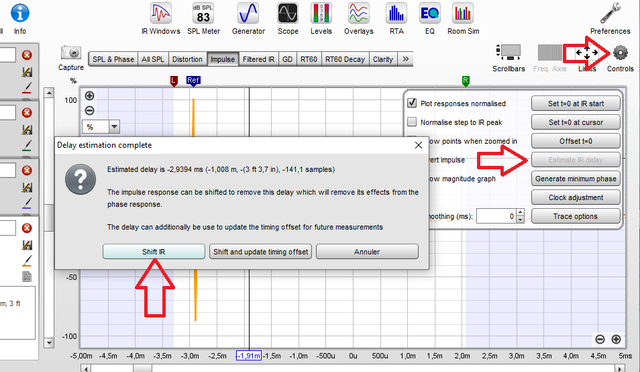Screen dimensions: 640x372
Task: Click the green trace colour pen icon
Action: 27,145
